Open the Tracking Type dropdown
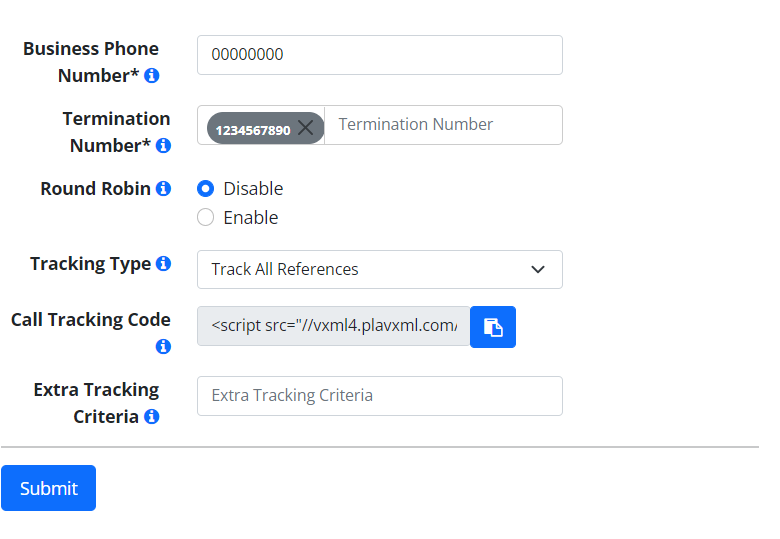 [380, 270]
